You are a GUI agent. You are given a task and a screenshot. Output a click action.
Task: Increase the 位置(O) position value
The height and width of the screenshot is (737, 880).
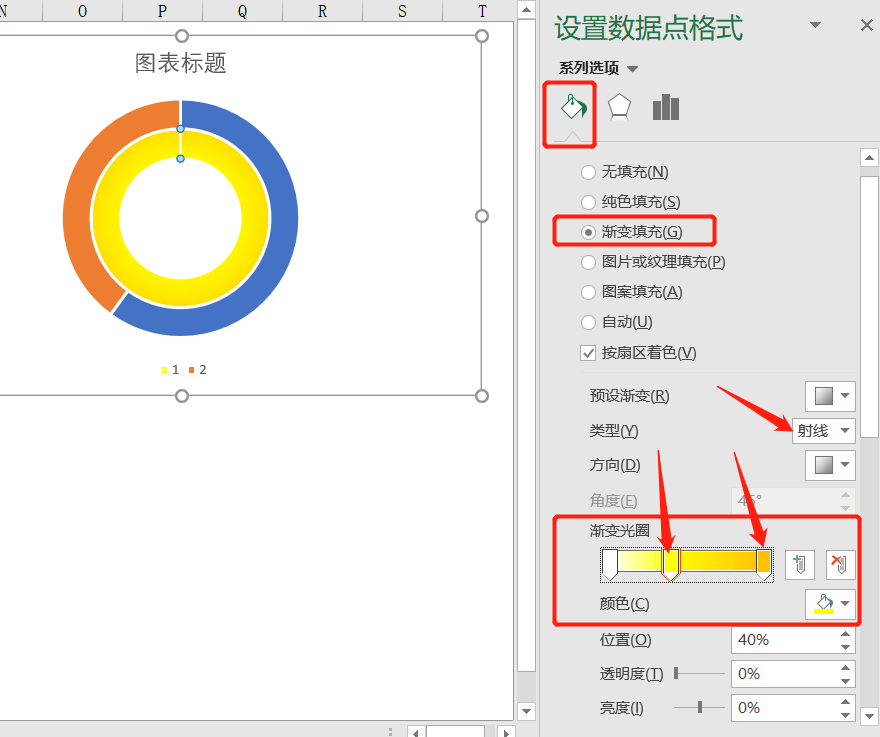[845, 634]
